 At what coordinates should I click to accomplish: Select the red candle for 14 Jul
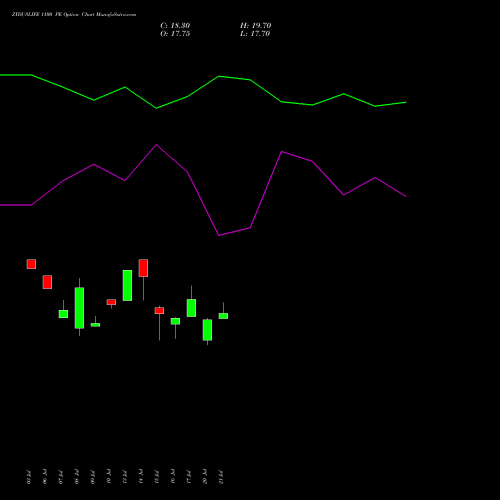143,268
